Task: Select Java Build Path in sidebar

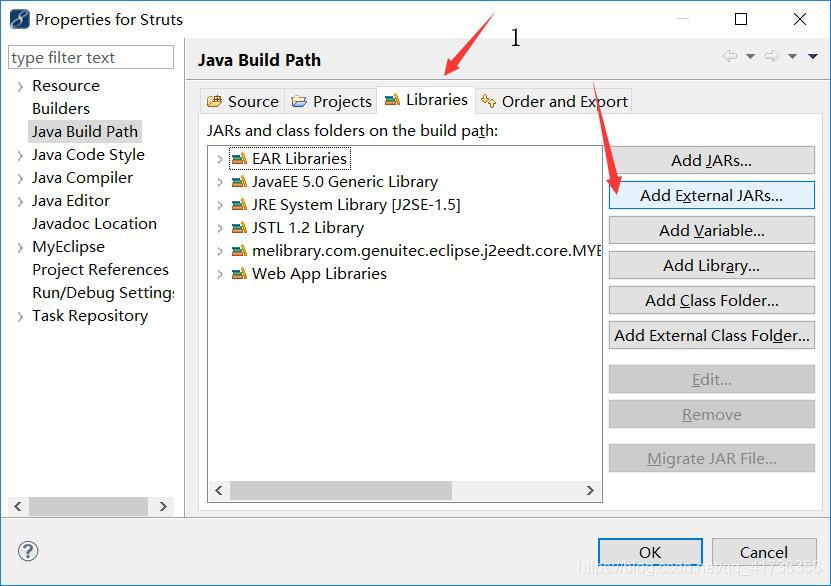Action: [85, 131]
